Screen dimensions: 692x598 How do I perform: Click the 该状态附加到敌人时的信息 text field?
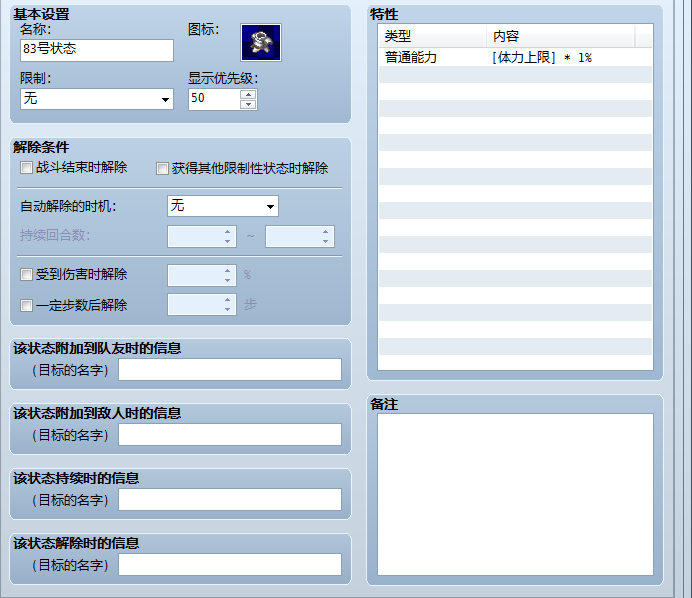pyautogui.click(x=230, y=434)
